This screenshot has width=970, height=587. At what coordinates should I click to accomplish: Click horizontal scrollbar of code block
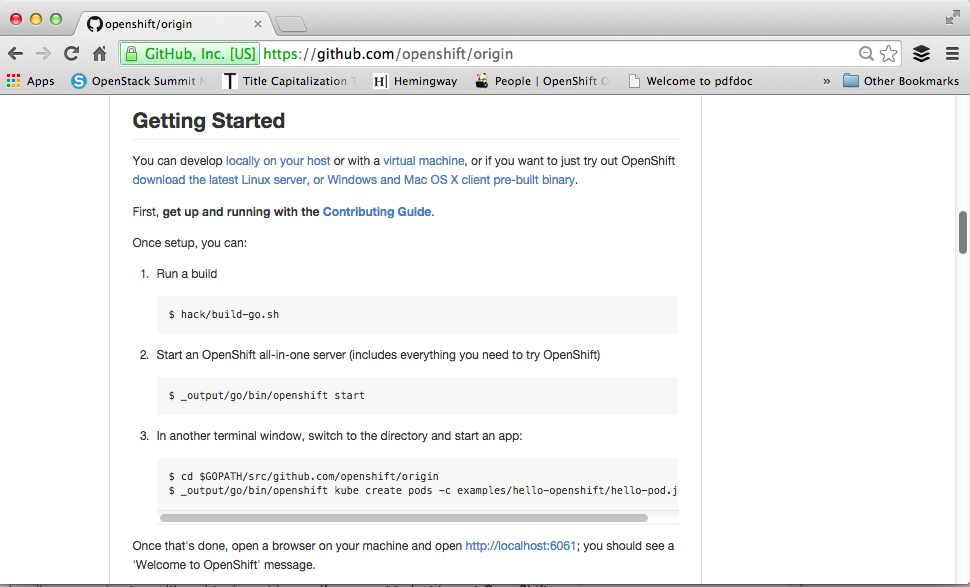(x=404, y=518)
